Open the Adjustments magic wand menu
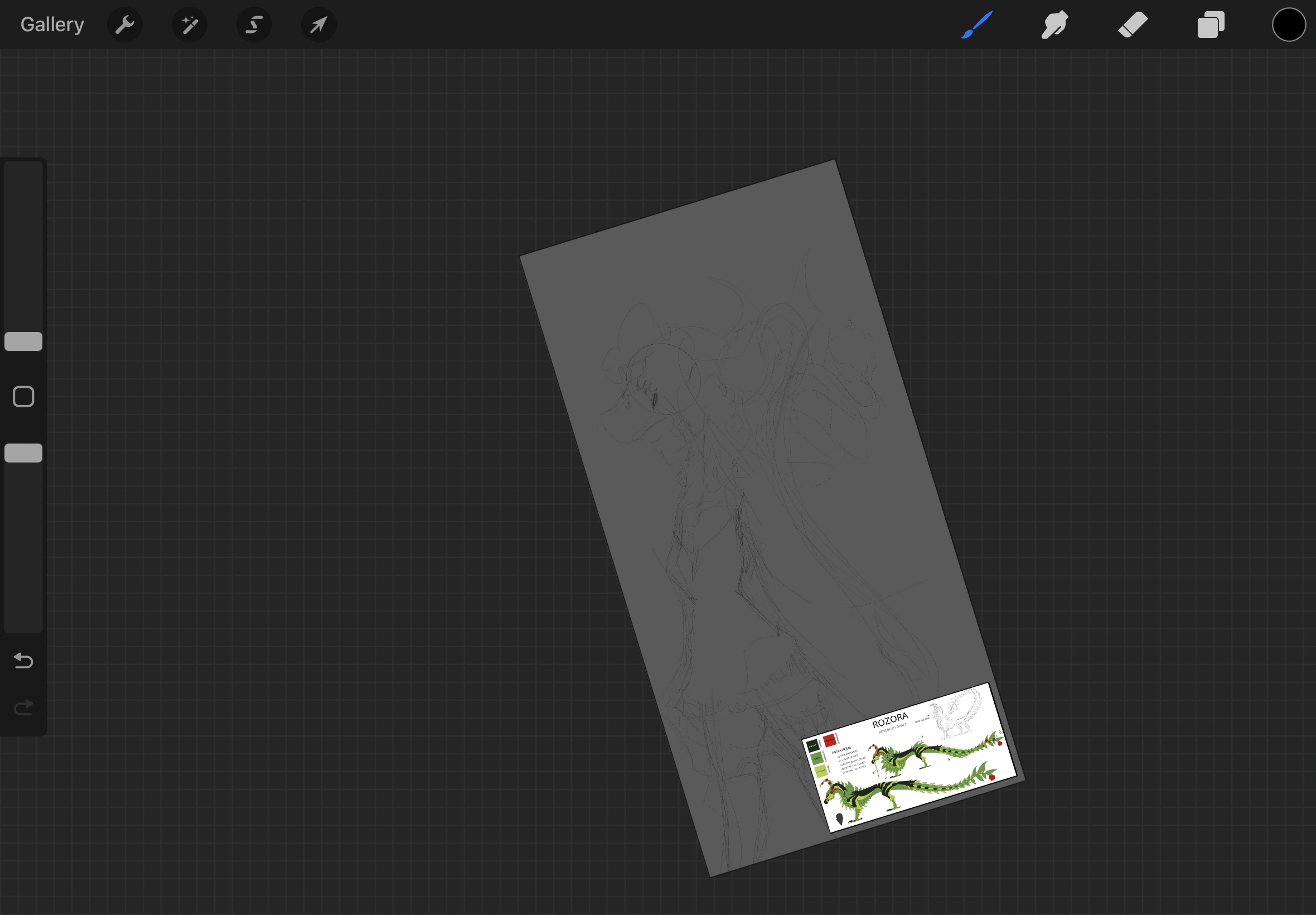This screenshot has height=915, width=1316. point(189,25)
